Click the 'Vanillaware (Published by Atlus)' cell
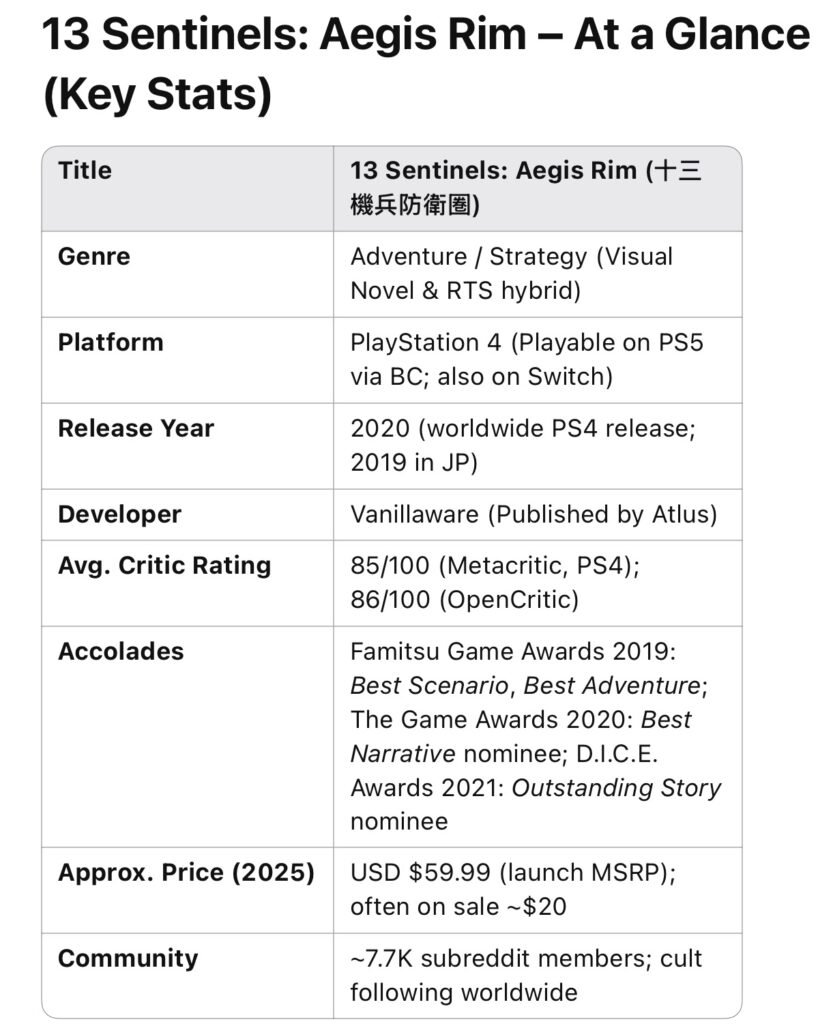This screenshot has height=1024, width=833. point(537,515)
